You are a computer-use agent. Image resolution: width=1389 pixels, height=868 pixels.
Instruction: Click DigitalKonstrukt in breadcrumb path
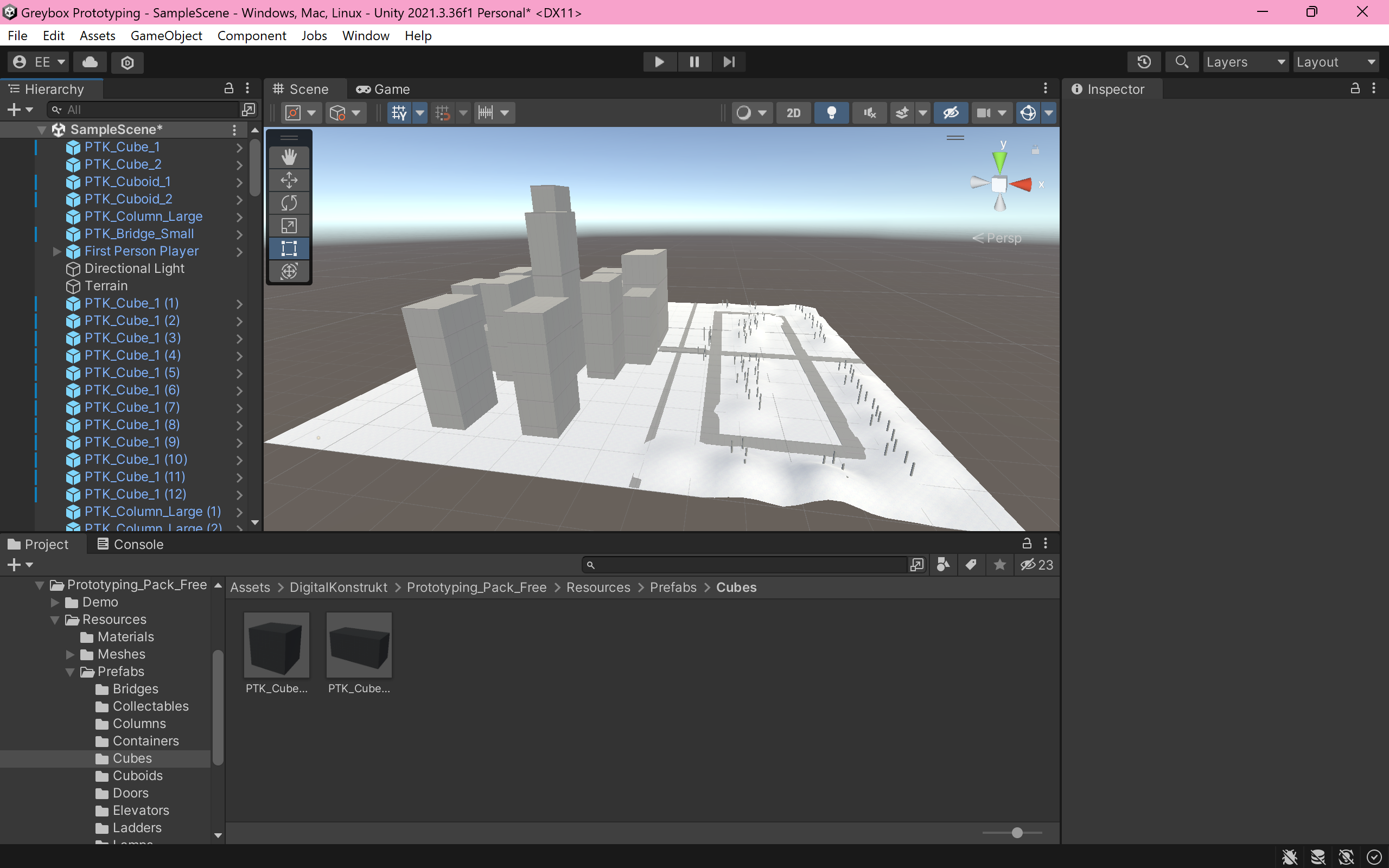click(338, 588)
